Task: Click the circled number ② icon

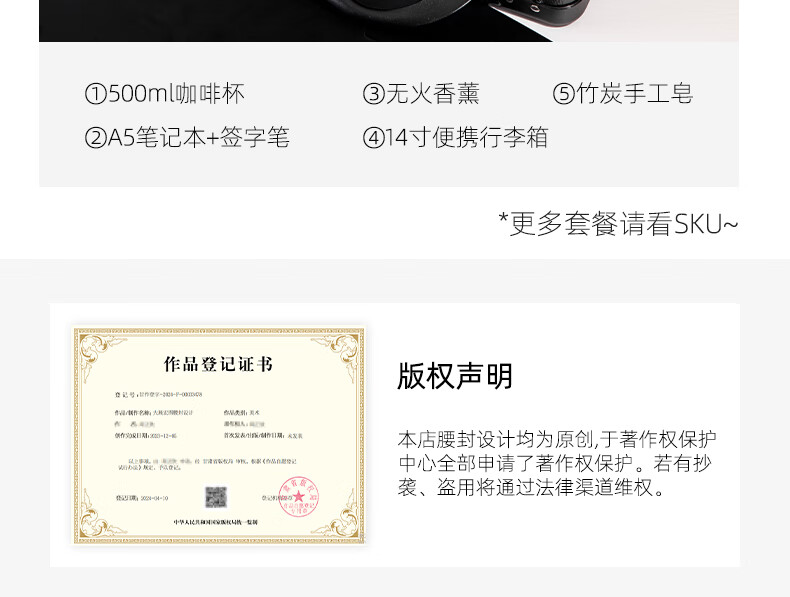Action: click(96, 138)
